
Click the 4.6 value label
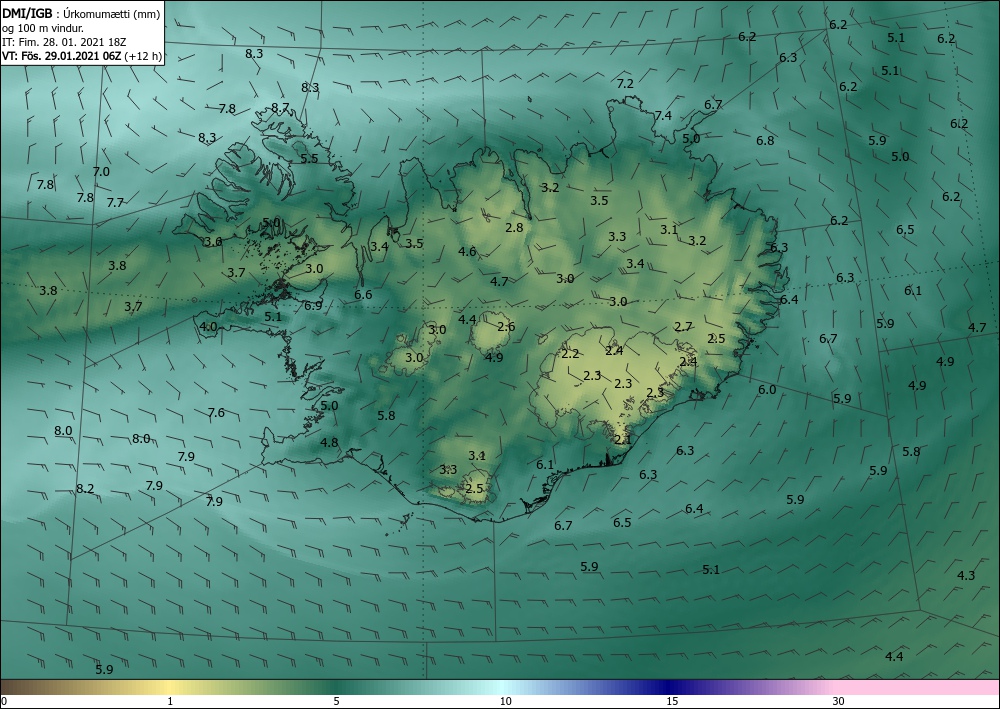467,251
